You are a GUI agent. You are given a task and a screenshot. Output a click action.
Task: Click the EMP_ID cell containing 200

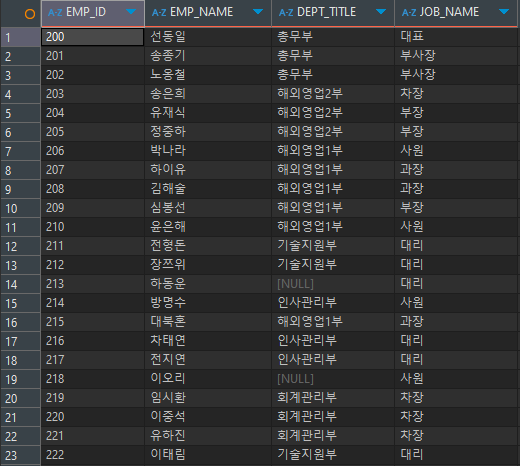click(93, 37)
